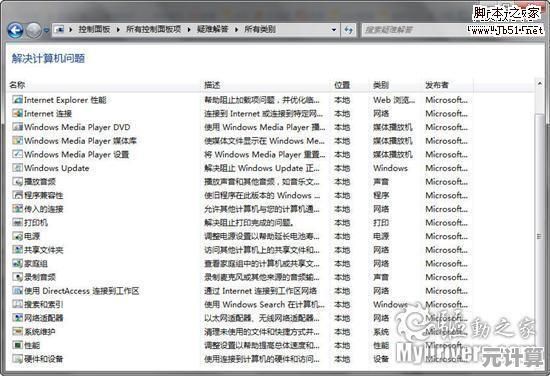Click the Back navigation arrow button
Screen dimensions: 550x376
tap(15, 31)
